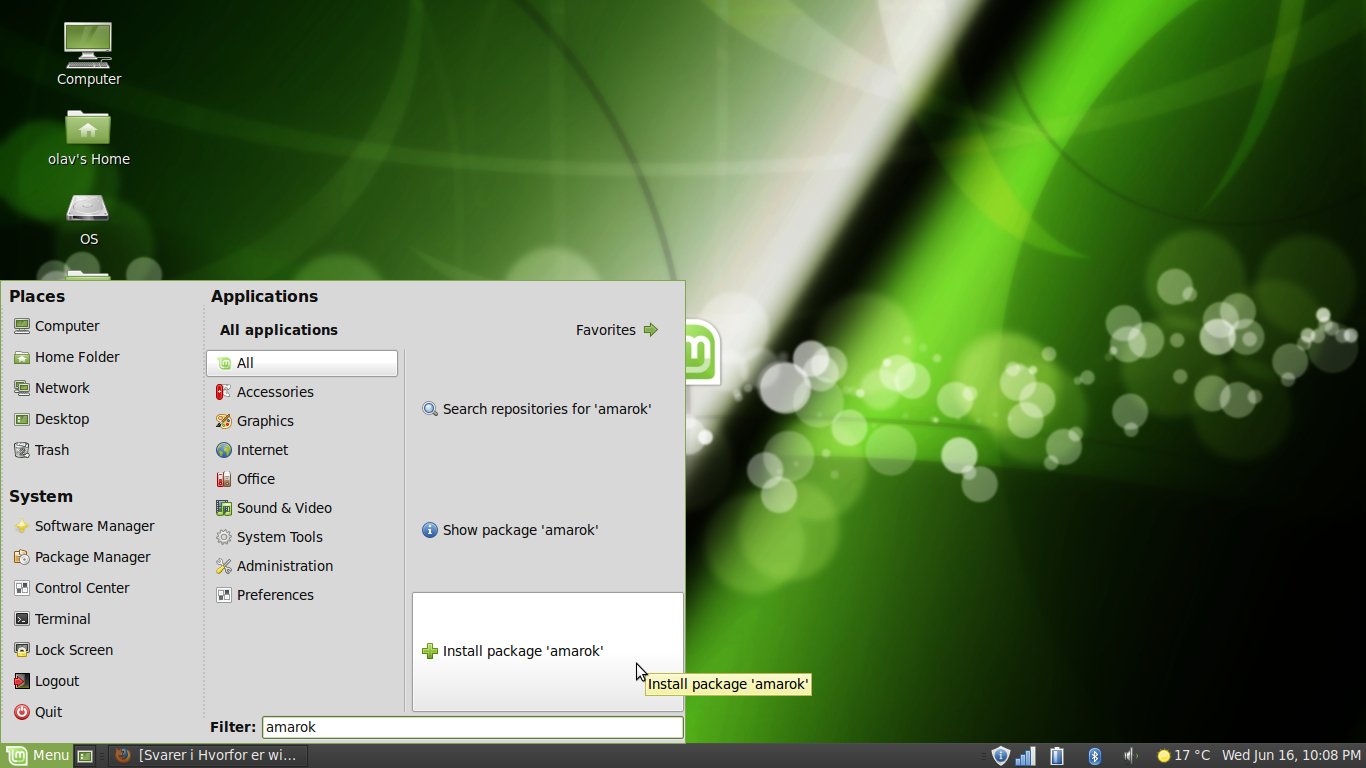The width and height of the screenshot is (1366, 768).
Task: Click the Filter text field
Action: tap(473, 727)
